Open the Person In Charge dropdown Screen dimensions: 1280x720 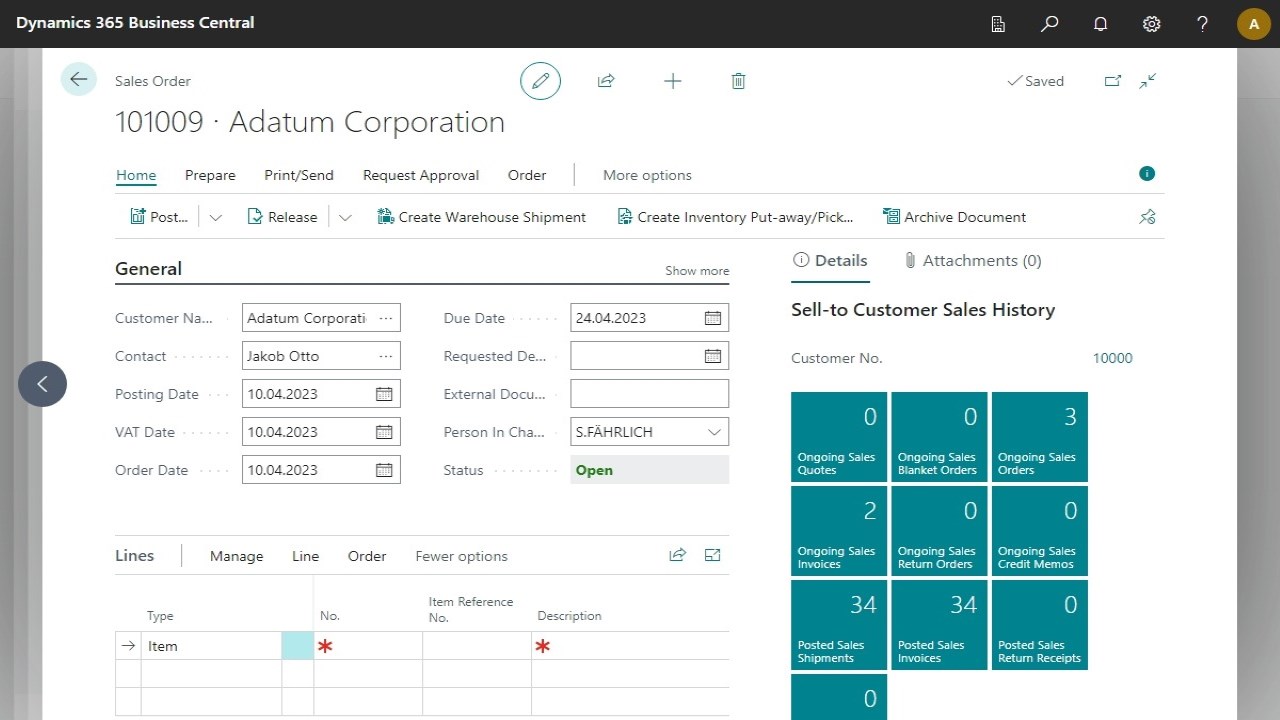click(x=714, y=432)
